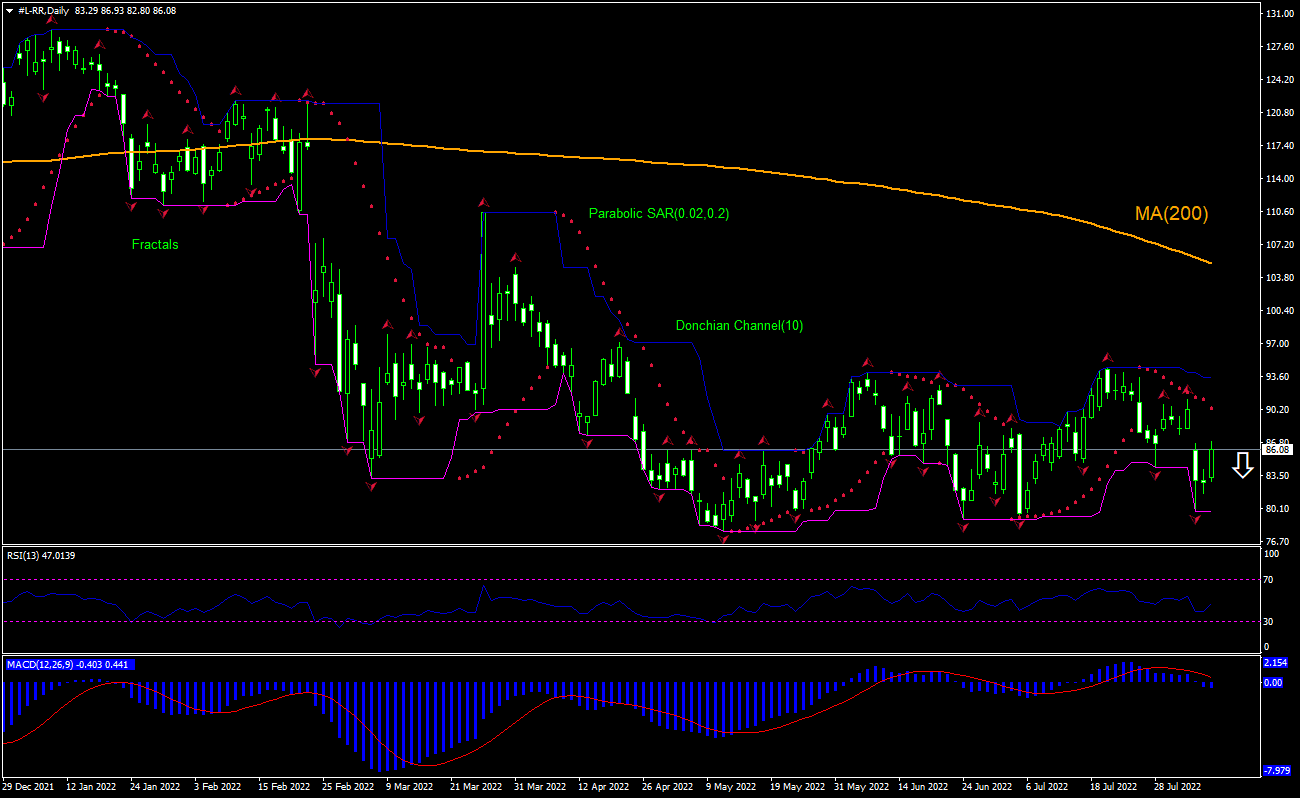The width and height of the screenshot is (1300, 798).
Task: Select the highlighted MACD(12,26,9) title
Action: [70, 664]
